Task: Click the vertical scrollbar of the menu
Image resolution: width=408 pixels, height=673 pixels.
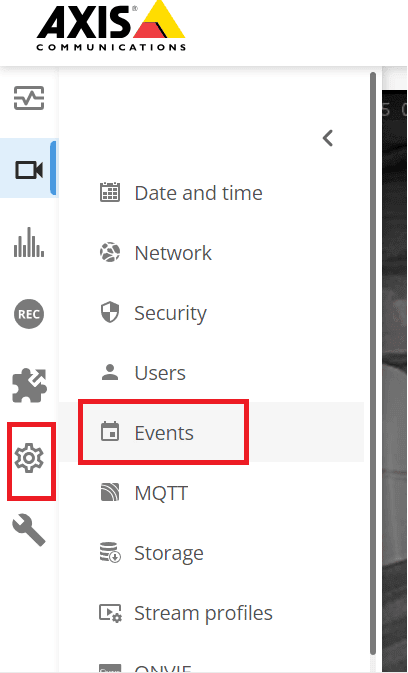Action: [x=373, y=369]
